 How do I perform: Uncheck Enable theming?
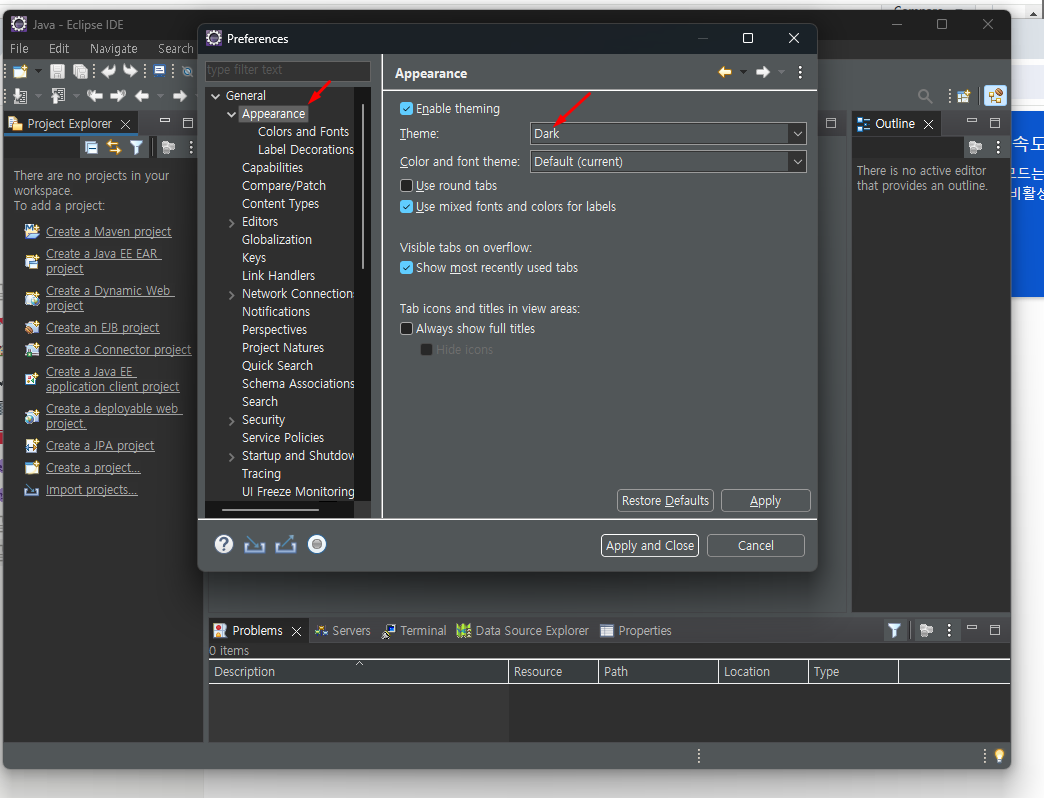pos(406,108)
